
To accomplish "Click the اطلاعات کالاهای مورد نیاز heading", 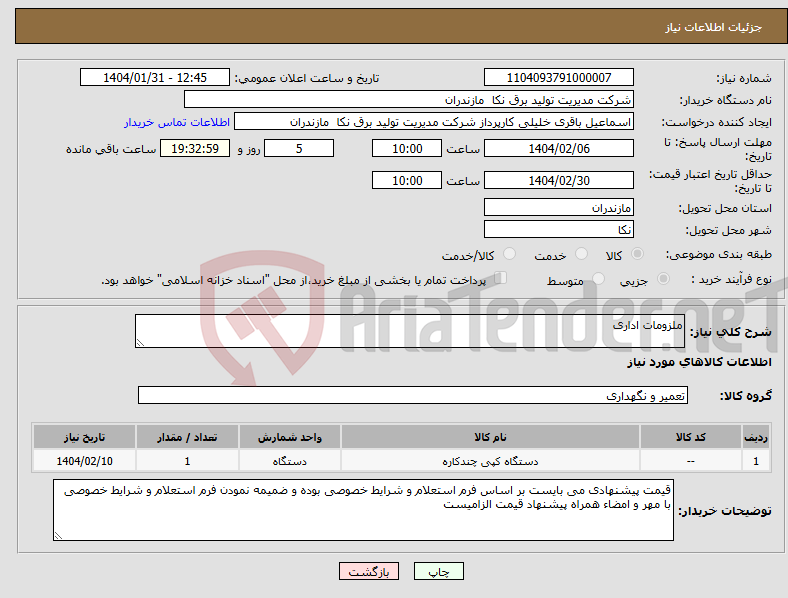I will point(699,362).
